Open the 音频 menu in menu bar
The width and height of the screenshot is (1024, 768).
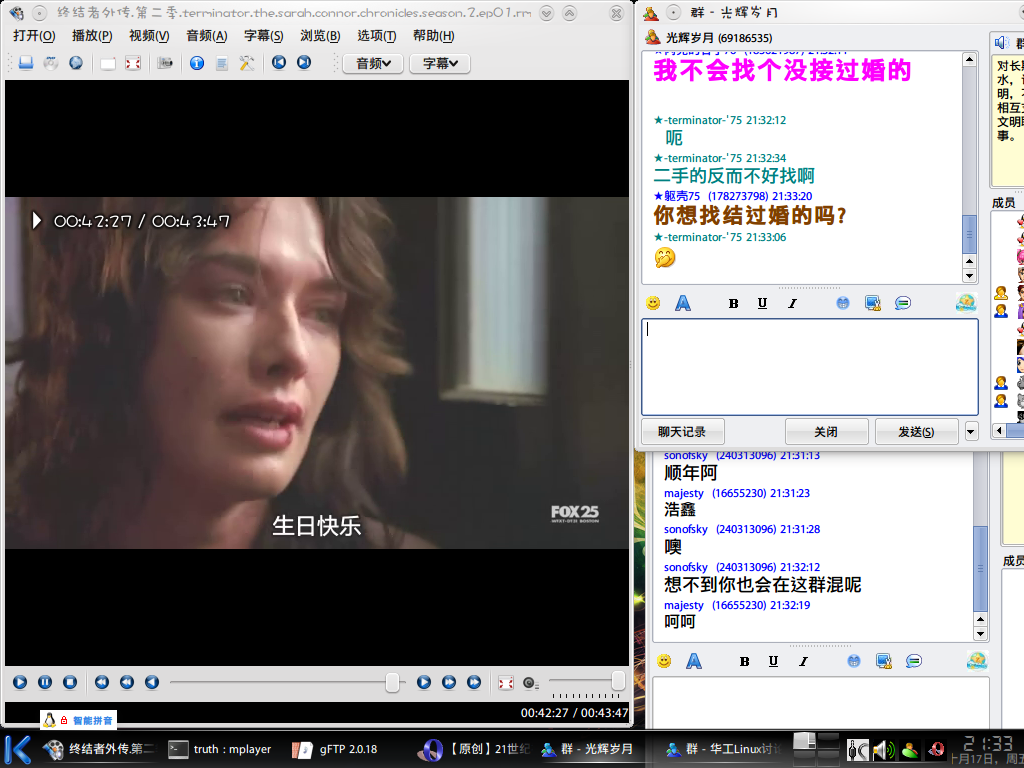click(206, 36)
